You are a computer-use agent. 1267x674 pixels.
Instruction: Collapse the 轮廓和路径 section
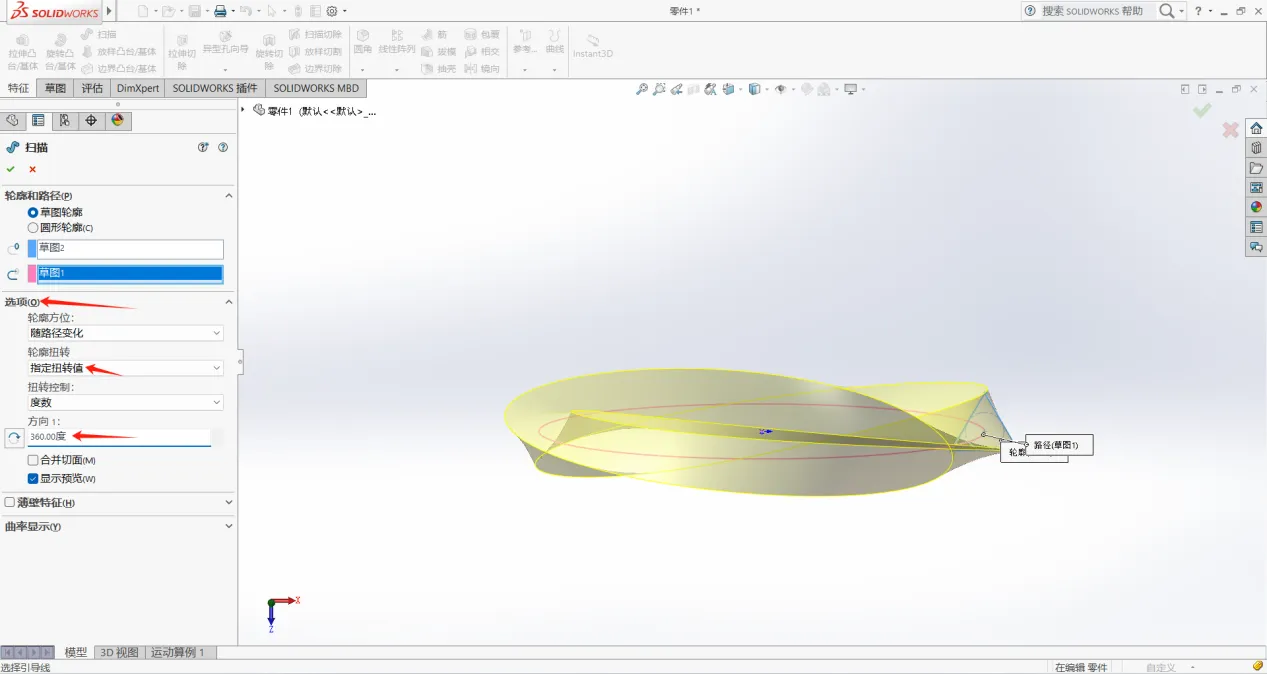coord(228,196)
